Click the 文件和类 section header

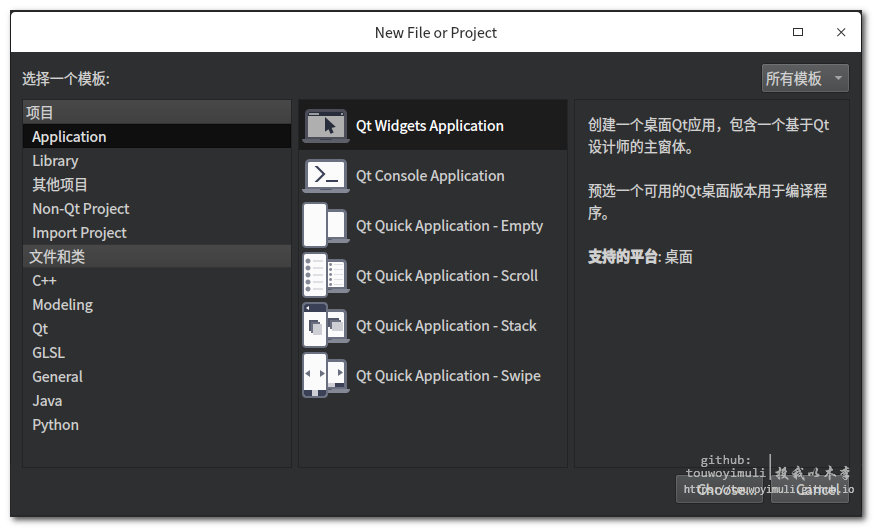pyautogui.click(x=157, y=256)
